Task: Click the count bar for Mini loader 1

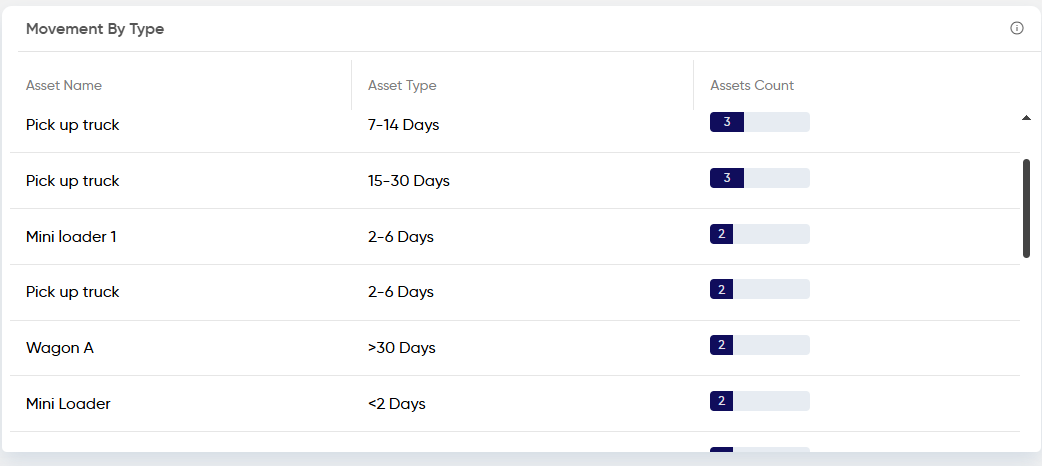Action: pyautogui.click(x=760, y=234)
